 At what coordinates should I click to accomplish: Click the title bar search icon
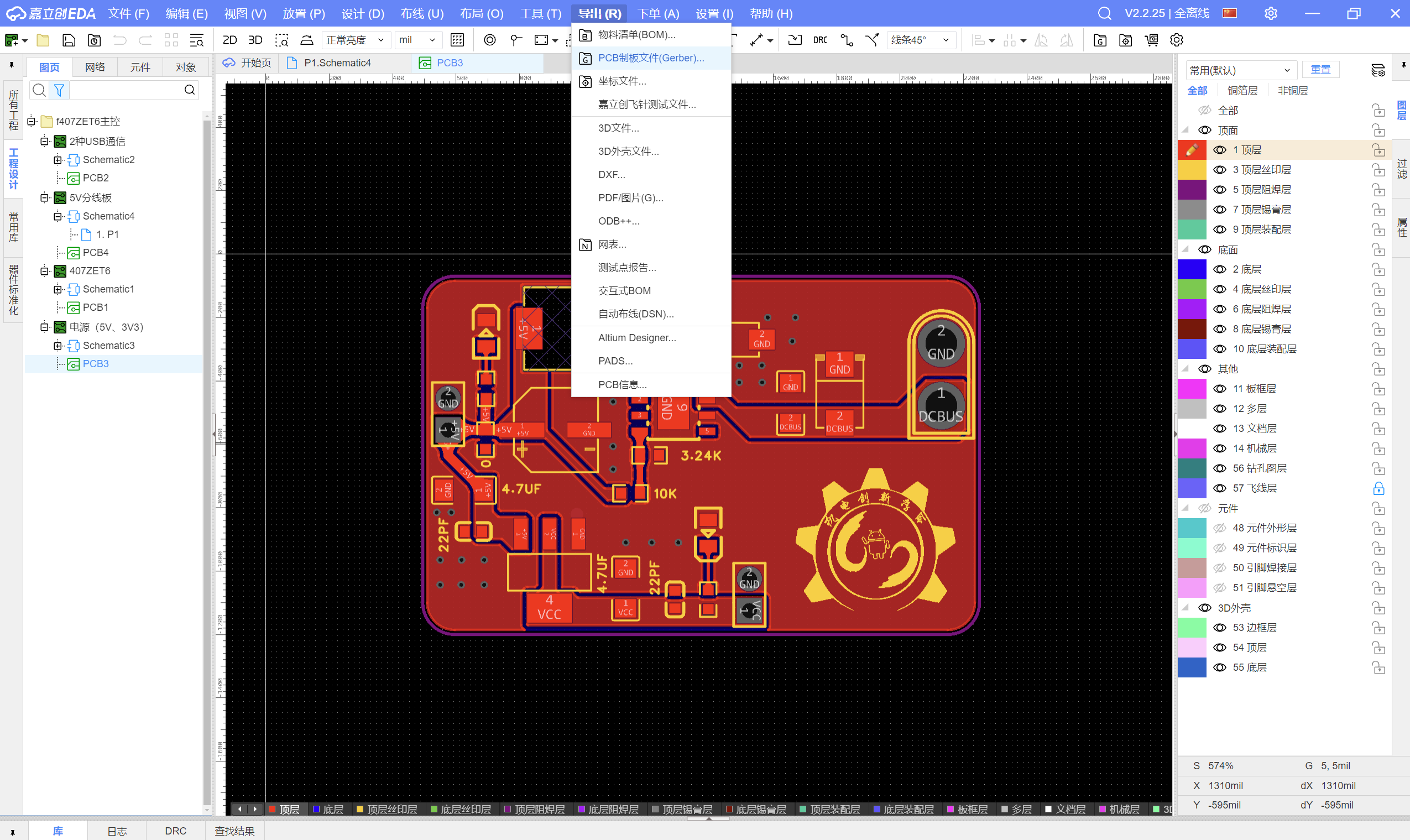[x=1104, y=13]
